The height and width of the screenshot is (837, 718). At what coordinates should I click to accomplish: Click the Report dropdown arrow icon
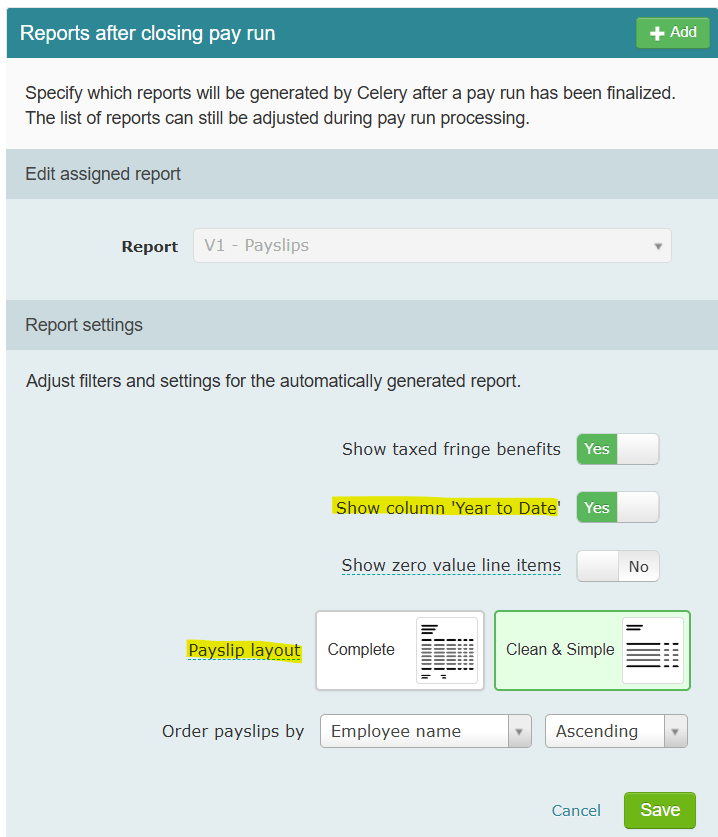click(x=658, y=246)
